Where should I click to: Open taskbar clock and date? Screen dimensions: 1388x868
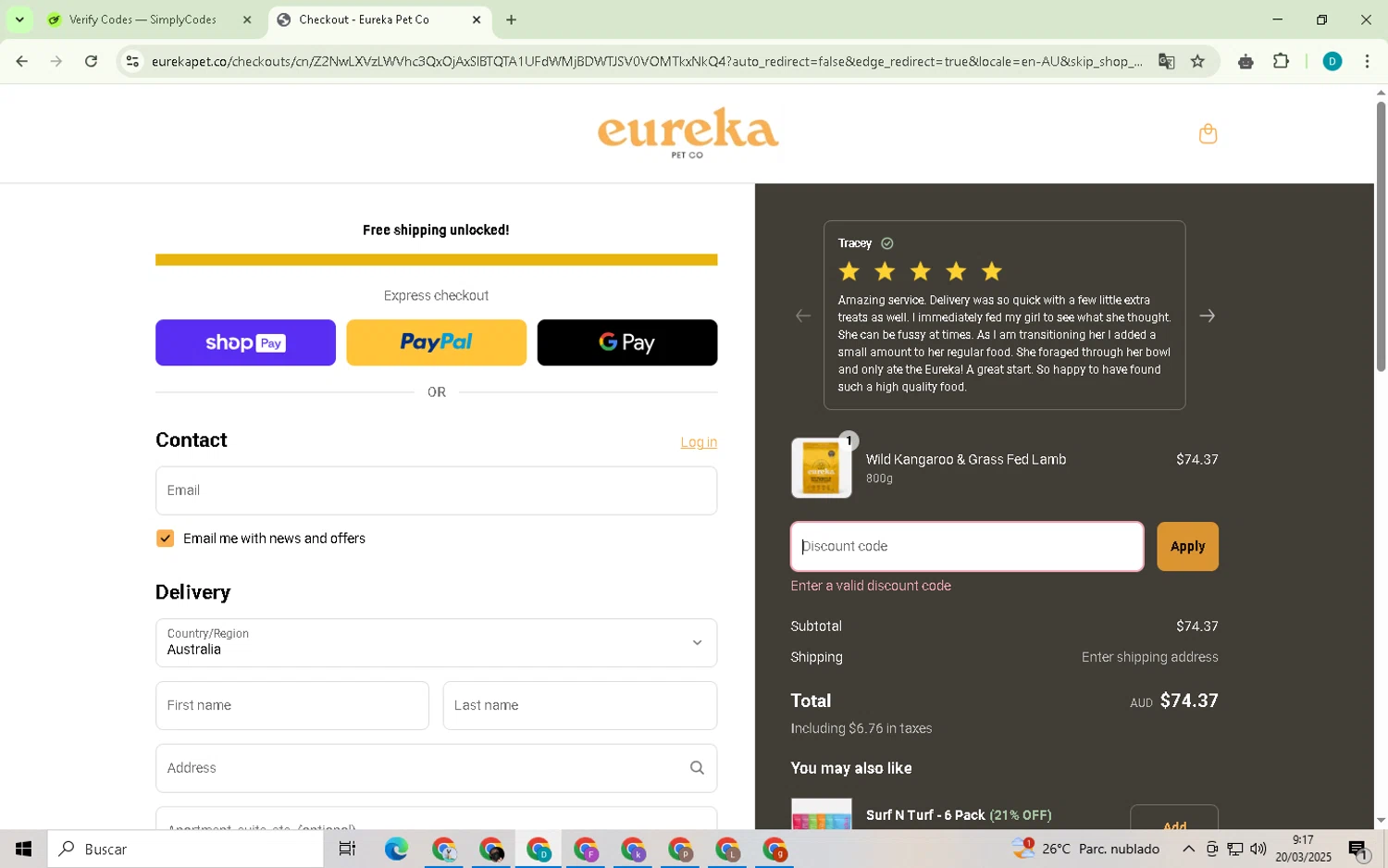(1303, 849)
